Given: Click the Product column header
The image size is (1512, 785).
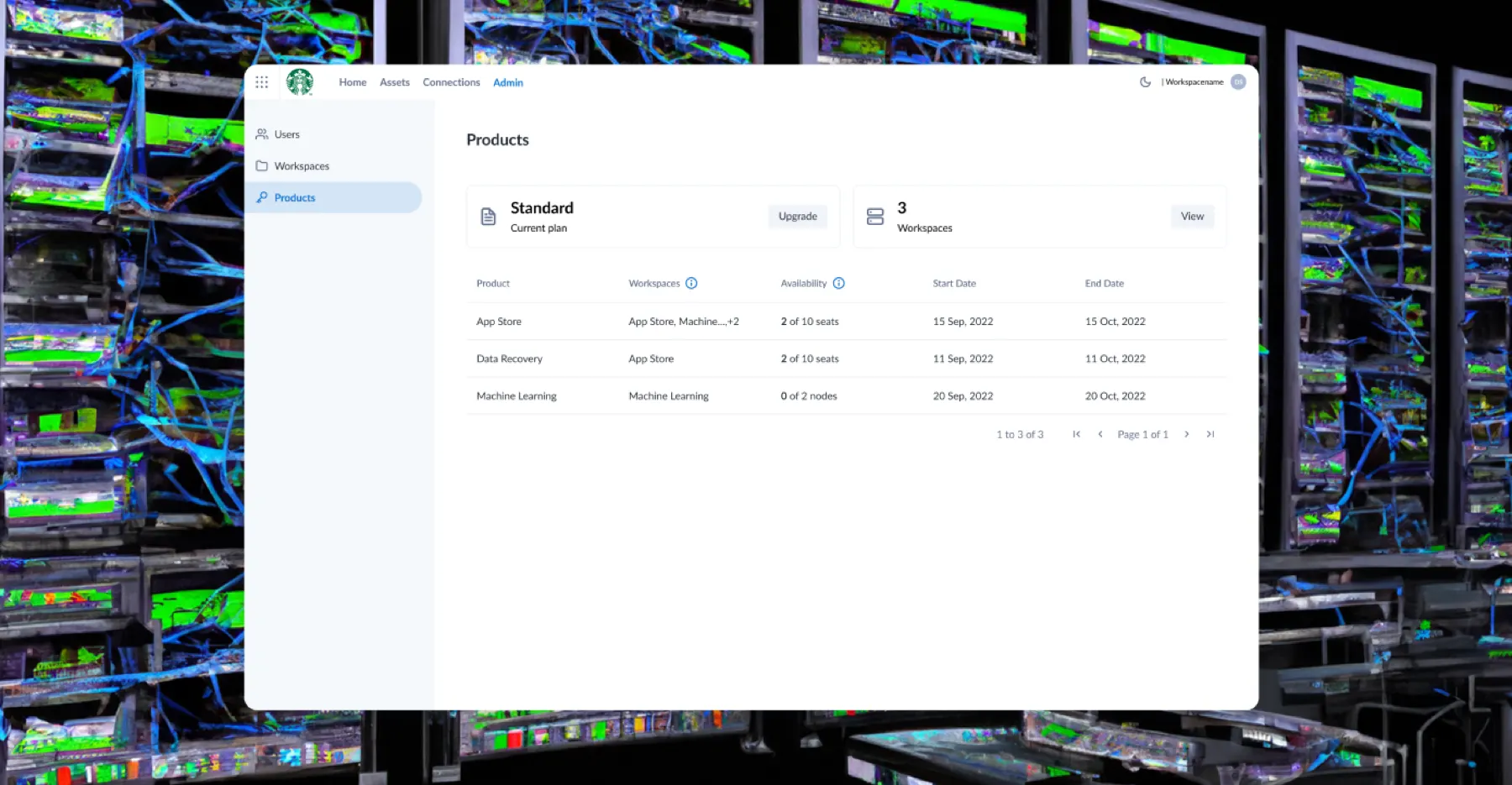Looking at the screenshot, I should 493,284.
